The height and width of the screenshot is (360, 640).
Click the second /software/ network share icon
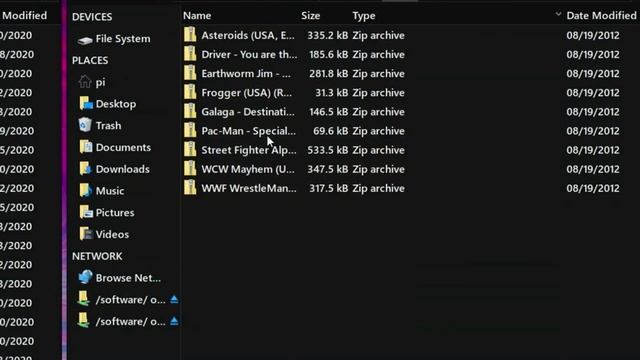[x=83, y=321]
